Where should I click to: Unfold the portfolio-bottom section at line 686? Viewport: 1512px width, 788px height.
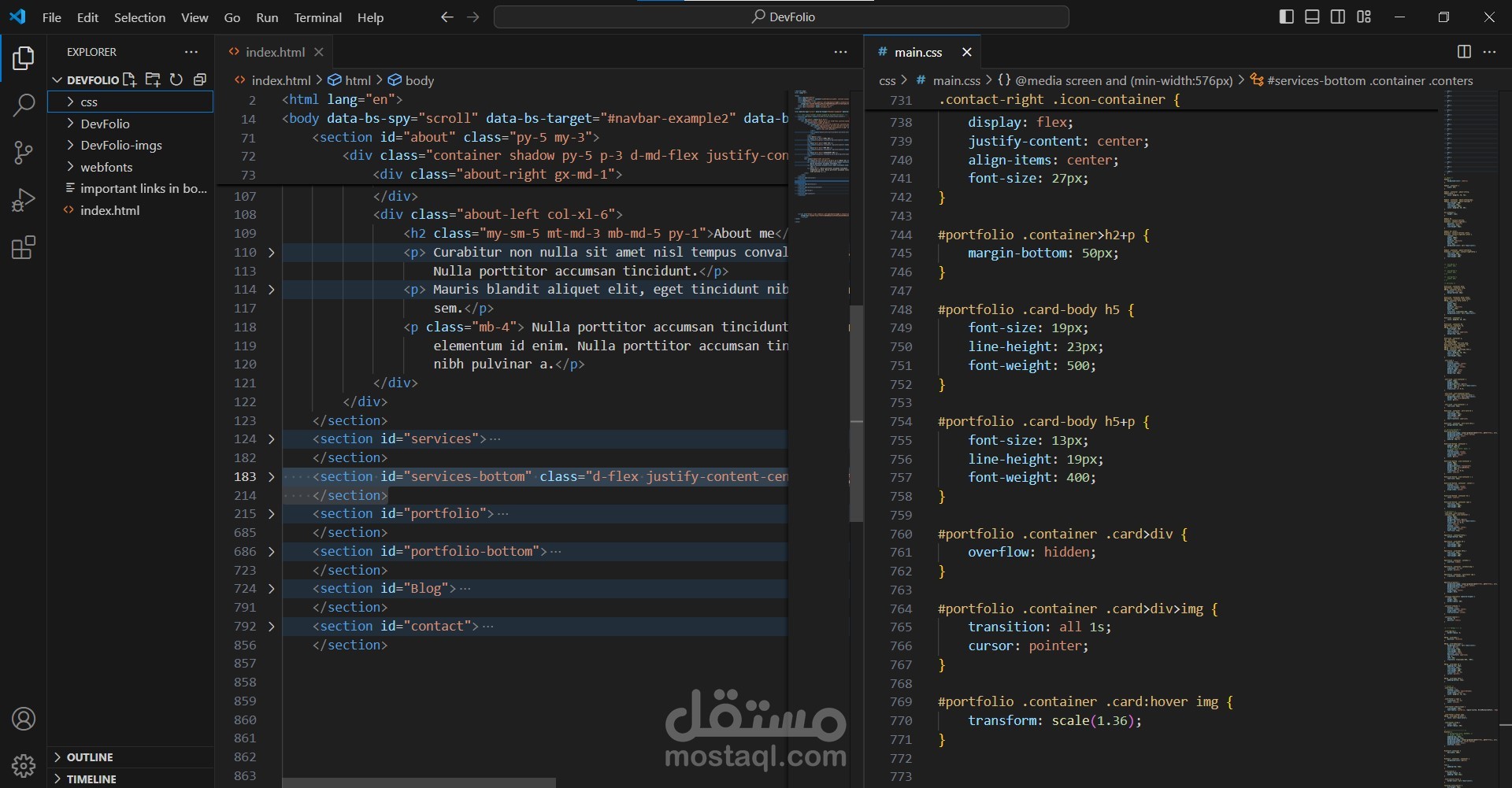272,552
